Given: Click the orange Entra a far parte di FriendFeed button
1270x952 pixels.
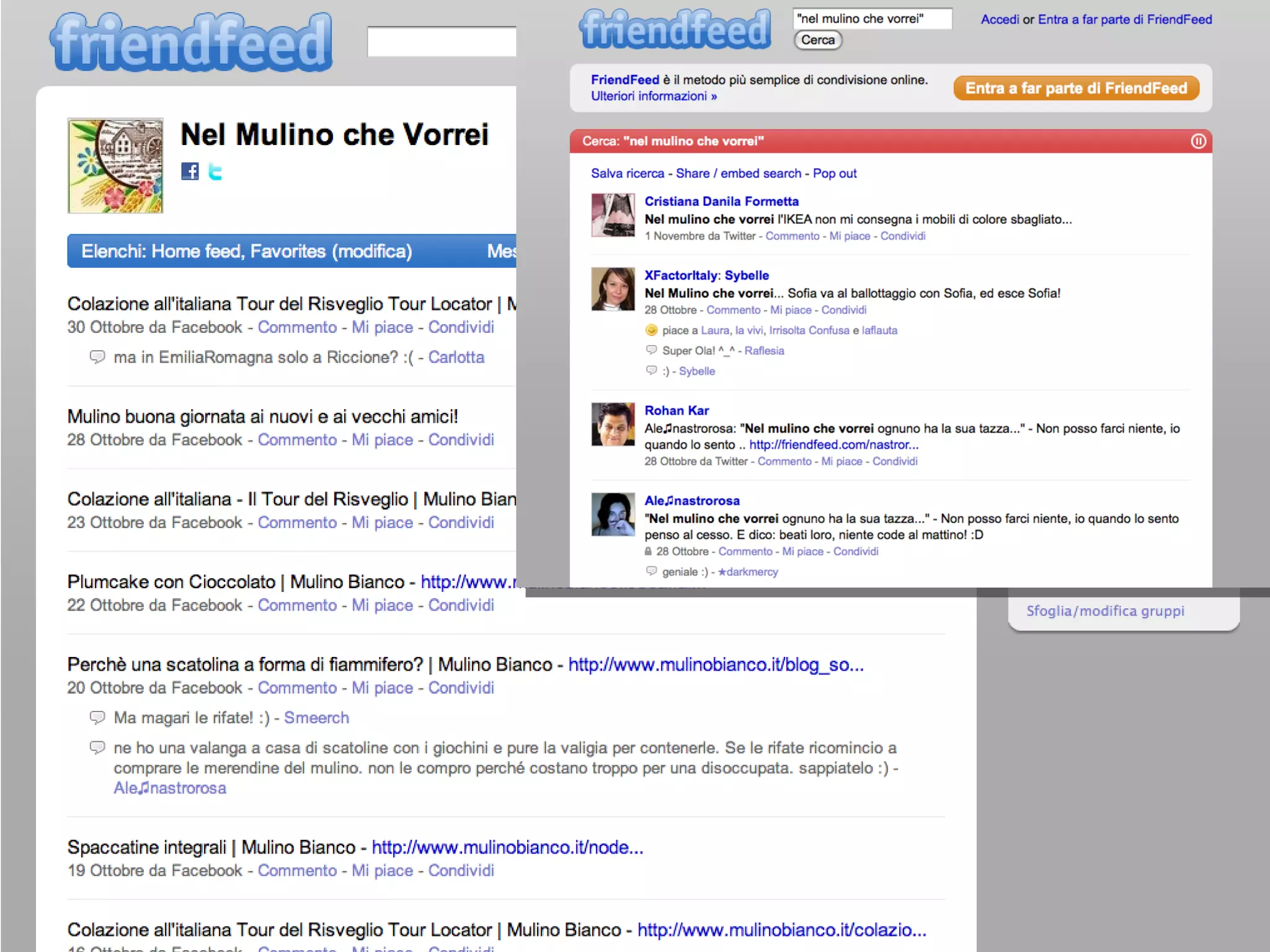Looking at the screenshot, I should (1076, 88).
